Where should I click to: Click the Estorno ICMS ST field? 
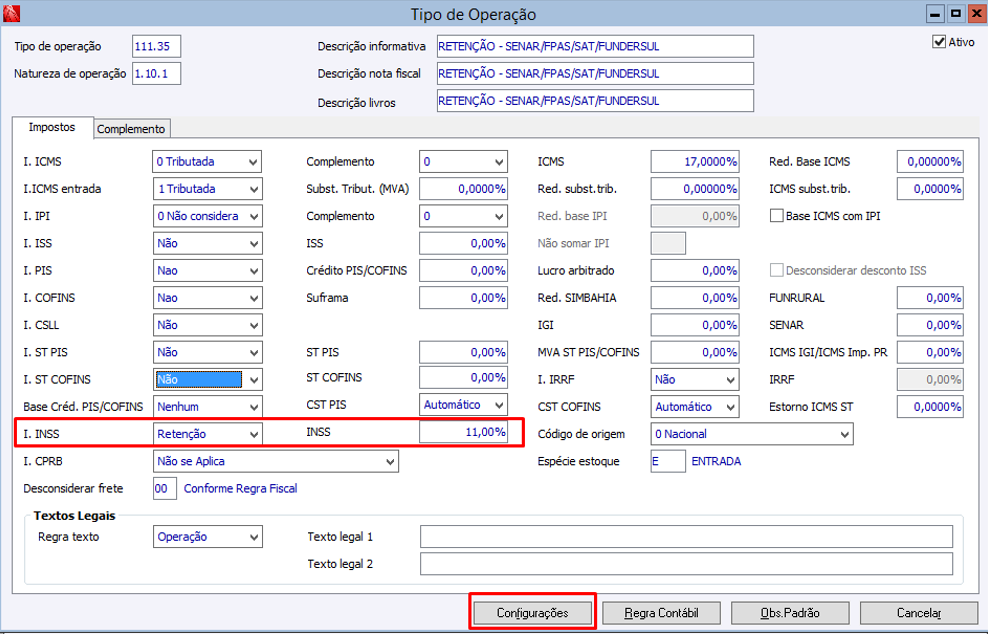tap(930, 407)
